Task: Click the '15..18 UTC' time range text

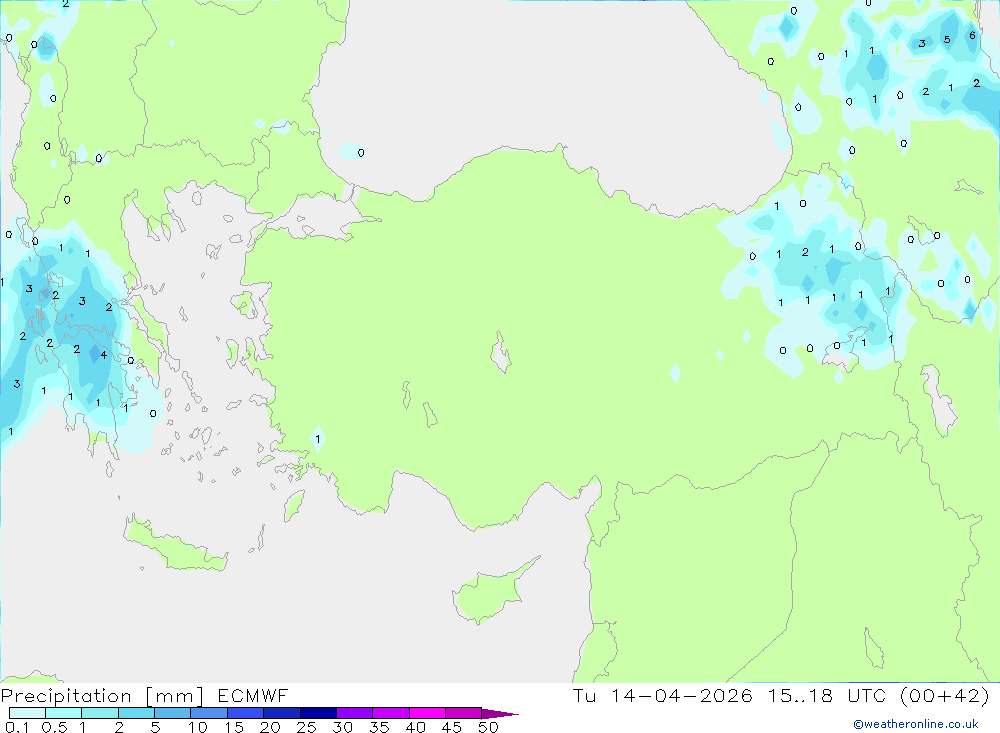Action: point(827,695)
